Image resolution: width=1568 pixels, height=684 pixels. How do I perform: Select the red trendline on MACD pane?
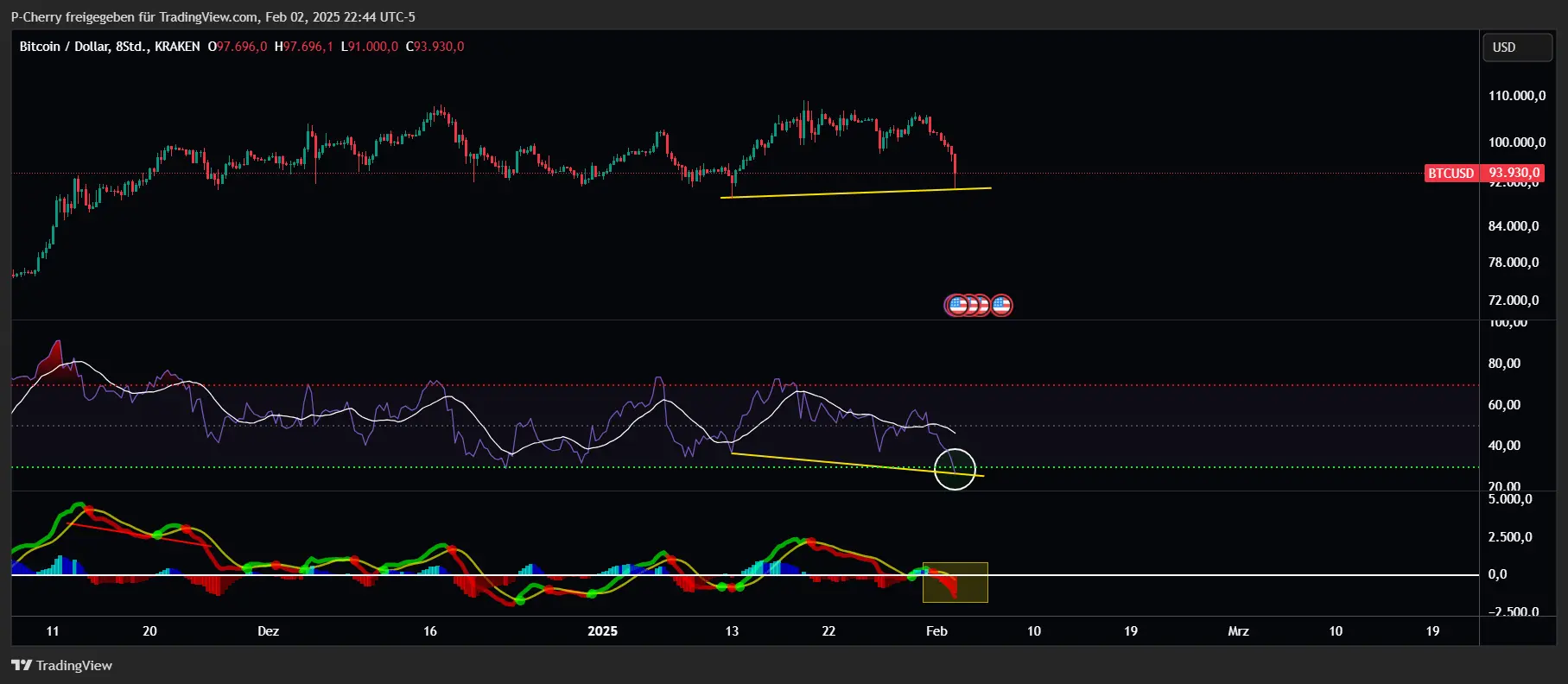coord(138,535)
